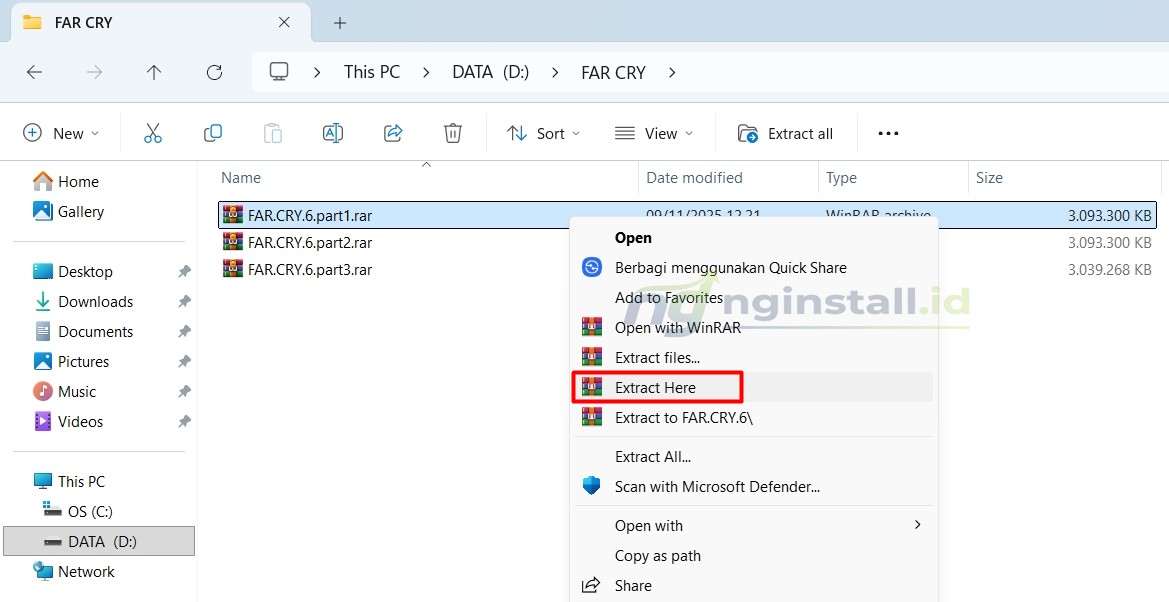This screenshot has height=602, width=1169.
Task: Toggle pin next to Desktop
Action: click(x=184, y=272)
